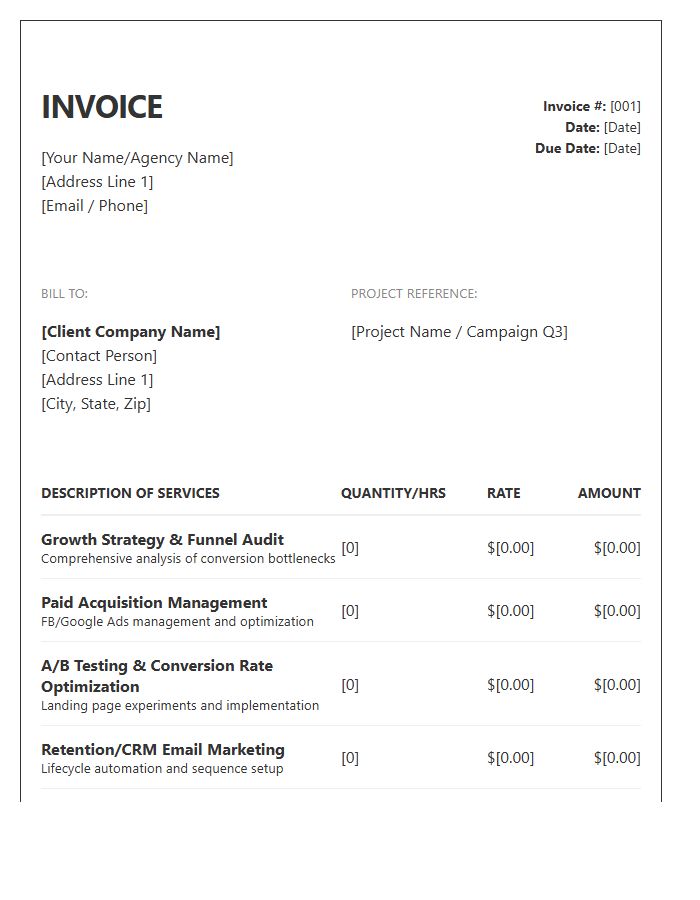Click the [Address Line 1] under Contact Person
This screenshot has height=900, width=700.
[97, 380]
